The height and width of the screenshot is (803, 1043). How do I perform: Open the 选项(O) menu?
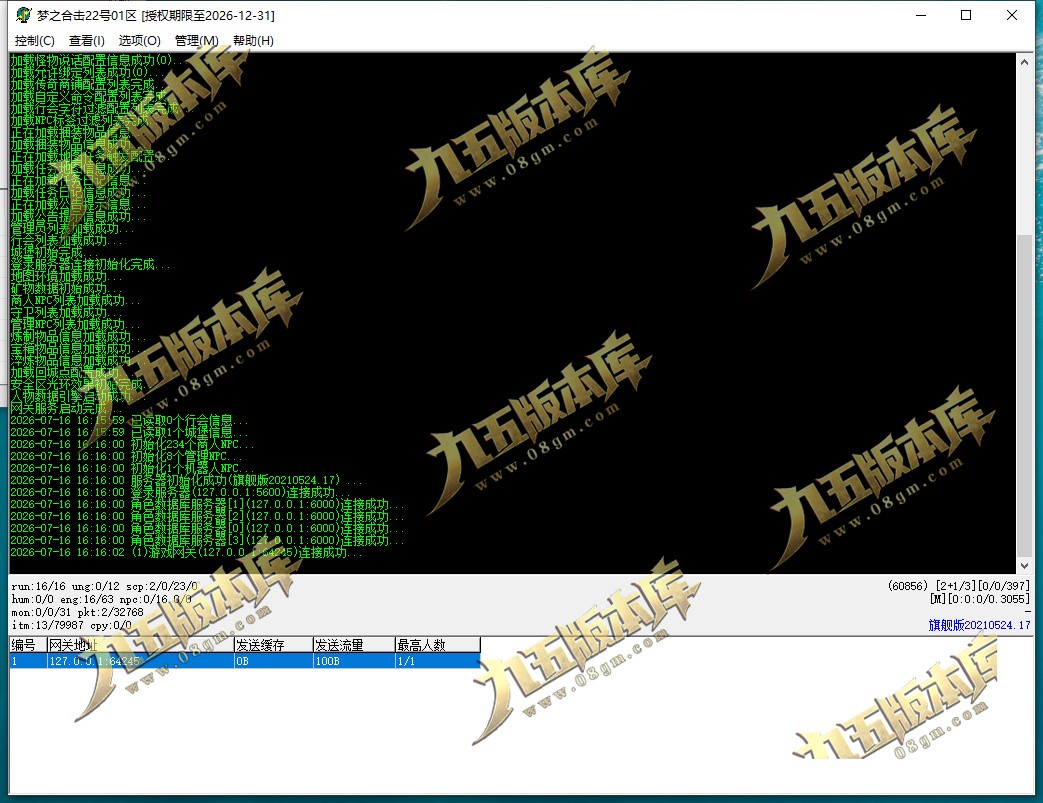[140, 41]
